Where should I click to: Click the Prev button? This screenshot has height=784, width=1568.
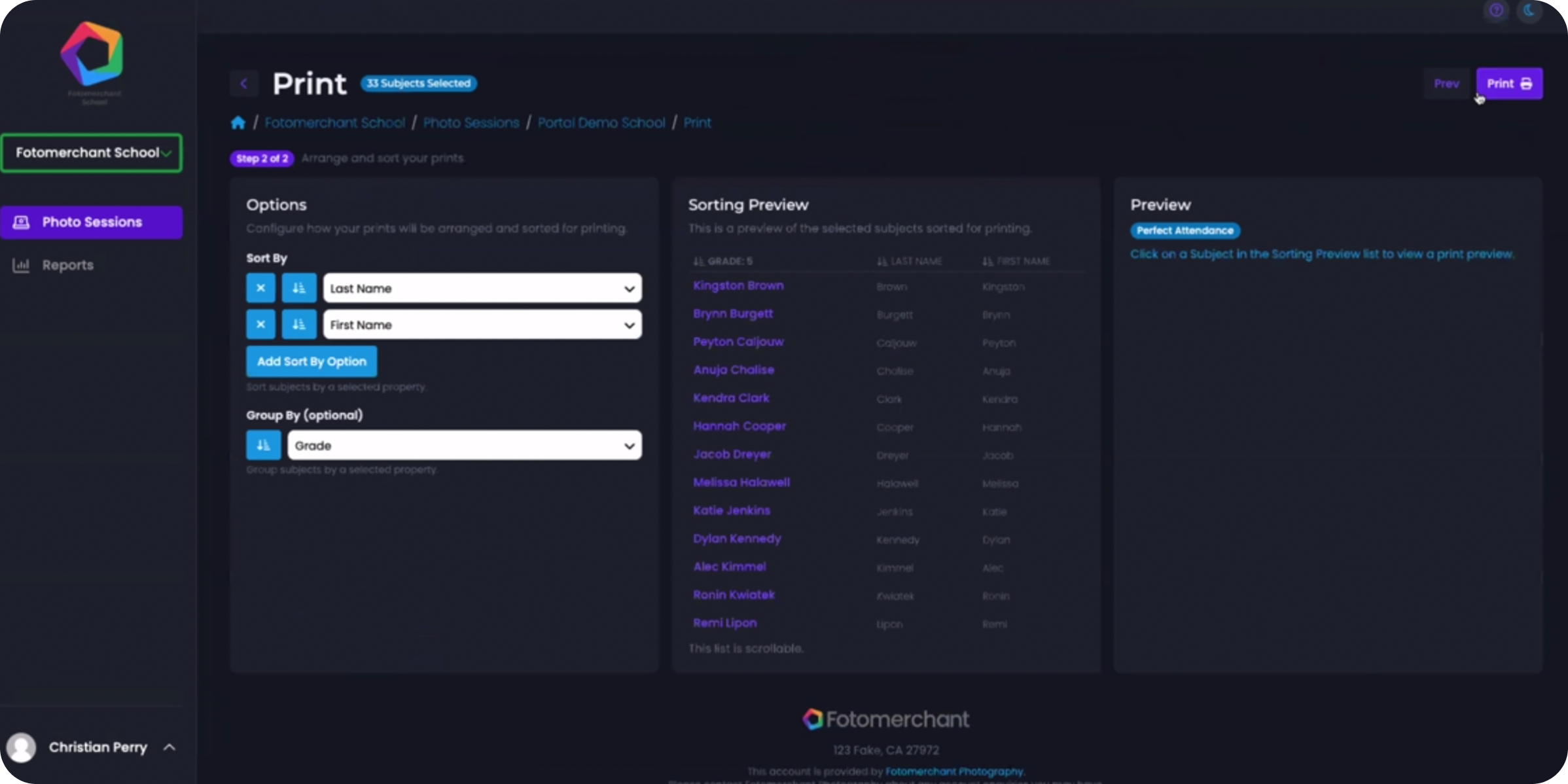click(x=1446, y=84)
